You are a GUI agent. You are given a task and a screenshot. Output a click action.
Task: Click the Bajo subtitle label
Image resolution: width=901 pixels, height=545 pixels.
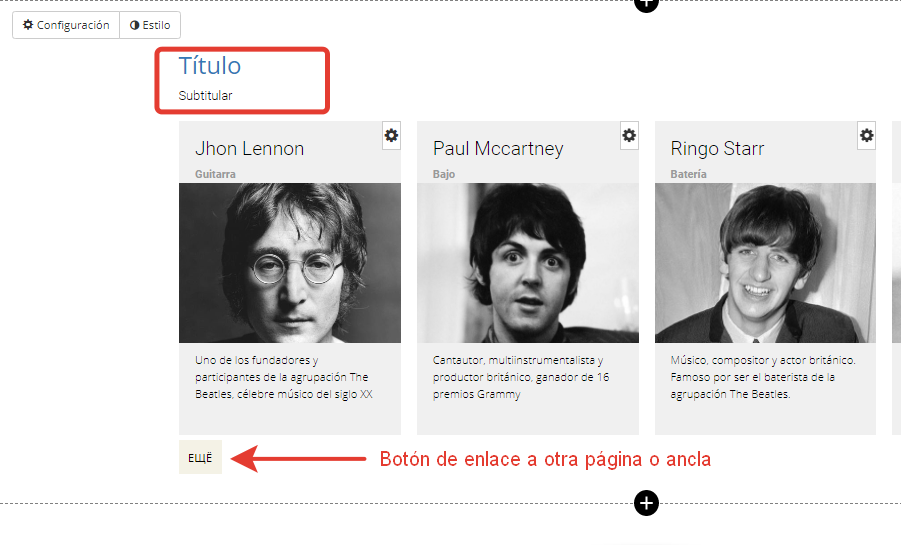[444, 174]
